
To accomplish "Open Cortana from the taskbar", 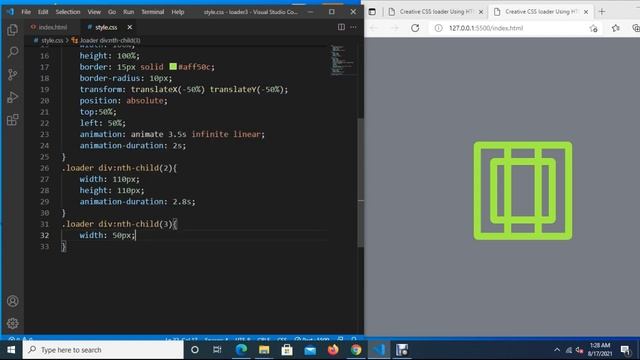I will [195, 350].
